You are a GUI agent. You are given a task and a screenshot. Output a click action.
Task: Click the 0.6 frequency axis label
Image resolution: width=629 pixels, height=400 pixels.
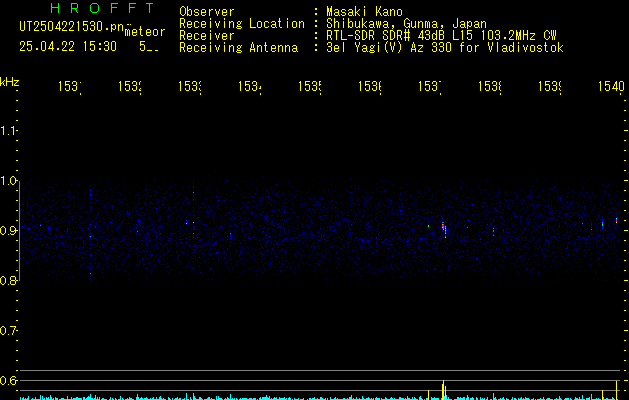click(x=8, y=380)
